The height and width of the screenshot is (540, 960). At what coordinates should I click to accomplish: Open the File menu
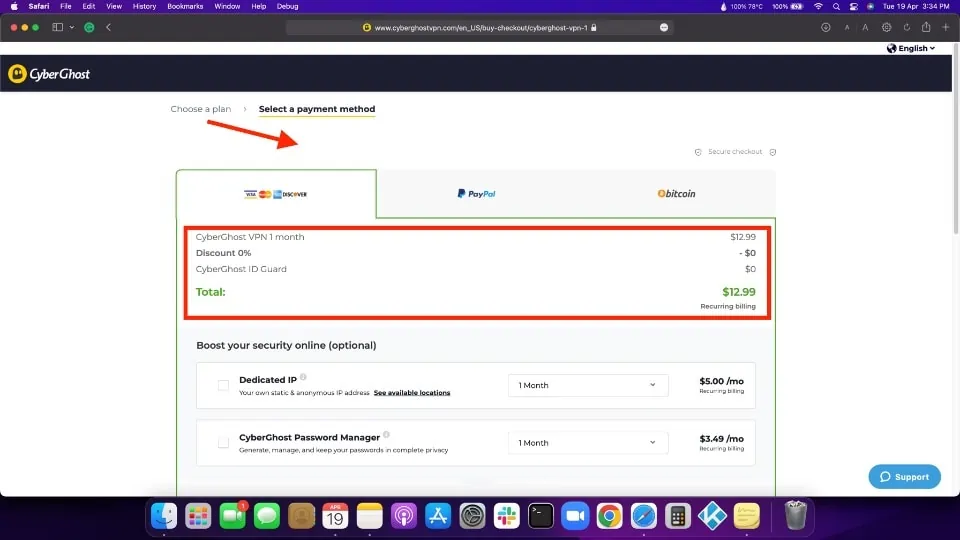coord(66,6)
